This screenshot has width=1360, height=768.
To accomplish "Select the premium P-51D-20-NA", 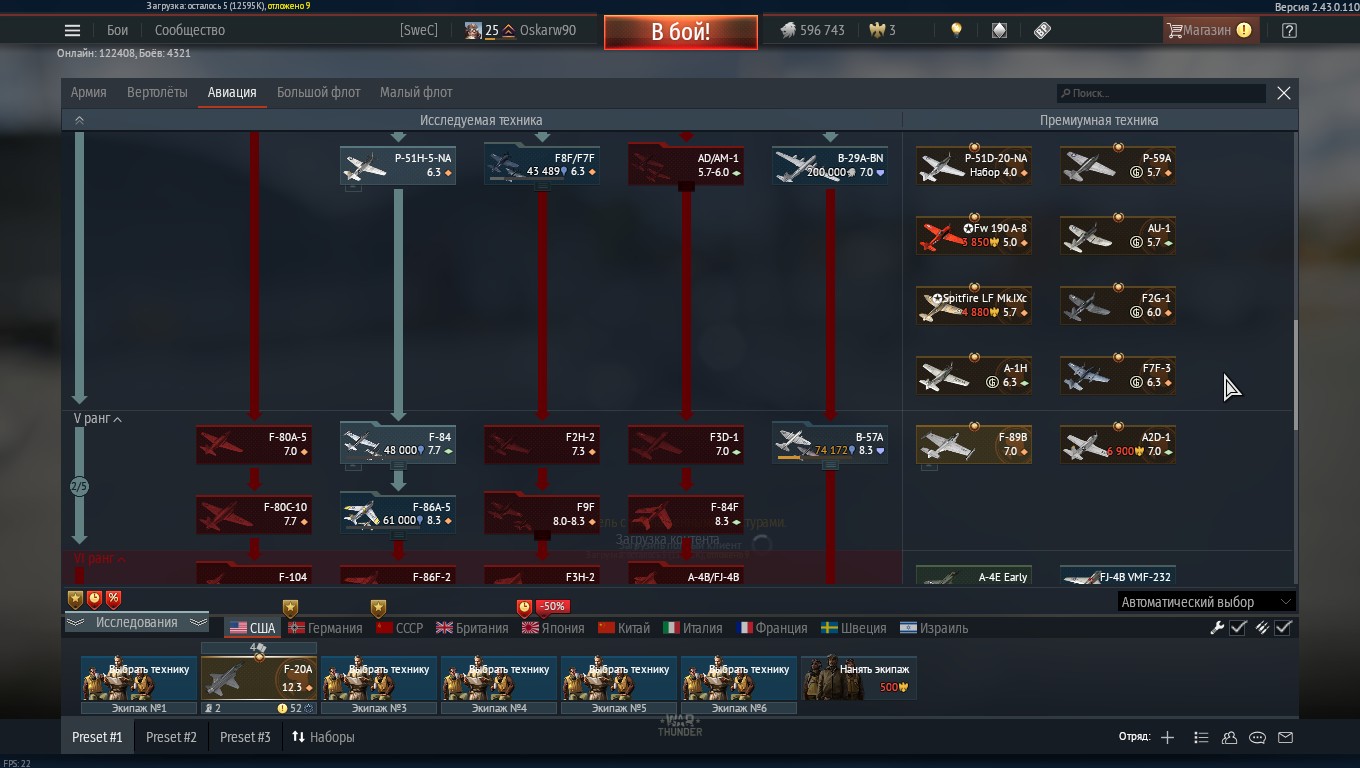I will [x=974, y=166].
